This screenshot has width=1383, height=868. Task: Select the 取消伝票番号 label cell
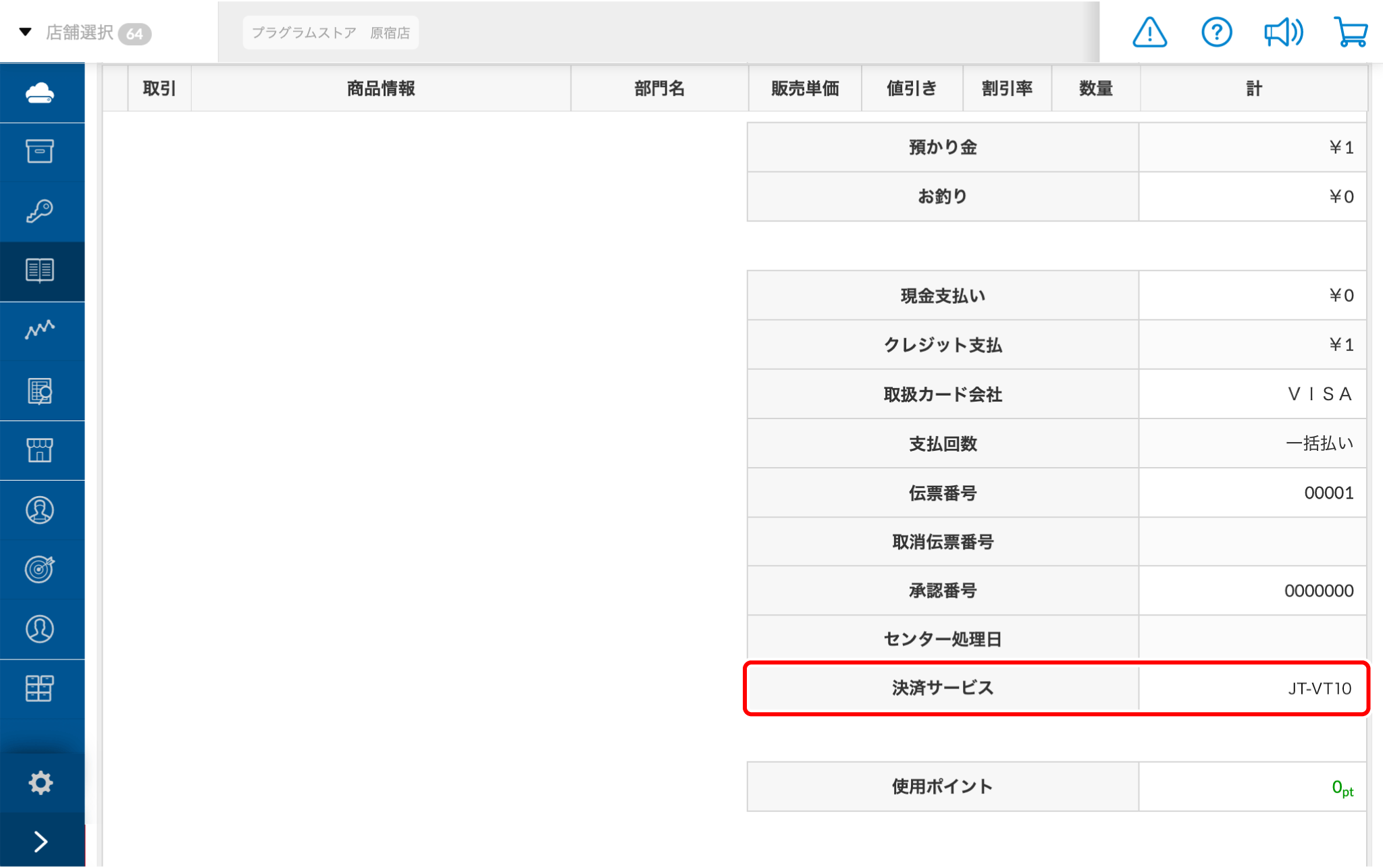pyautogui.click(x=943, y=541)
